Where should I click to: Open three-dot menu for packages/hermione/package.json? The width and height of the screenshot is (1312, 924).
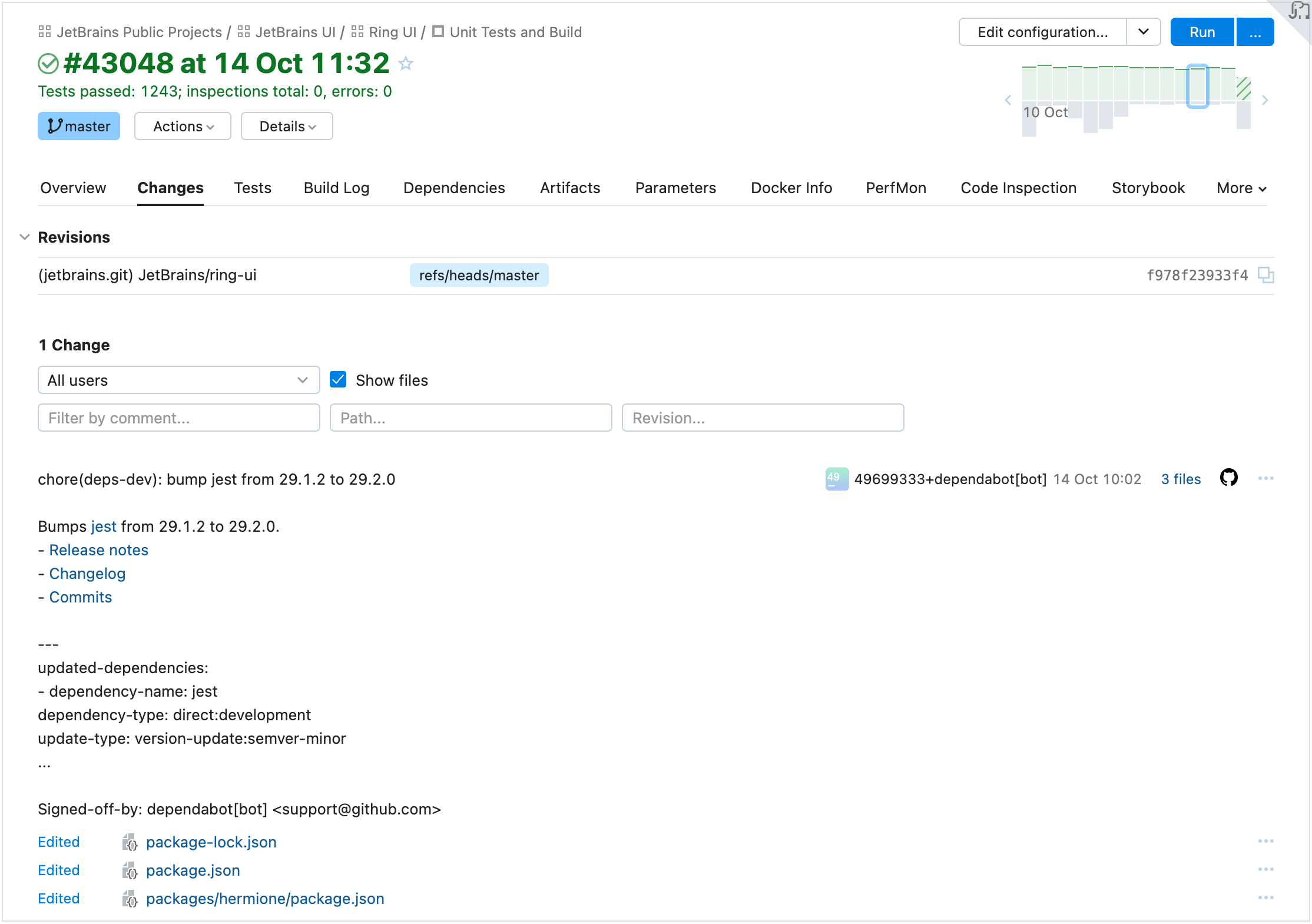tap(1265, 898)
